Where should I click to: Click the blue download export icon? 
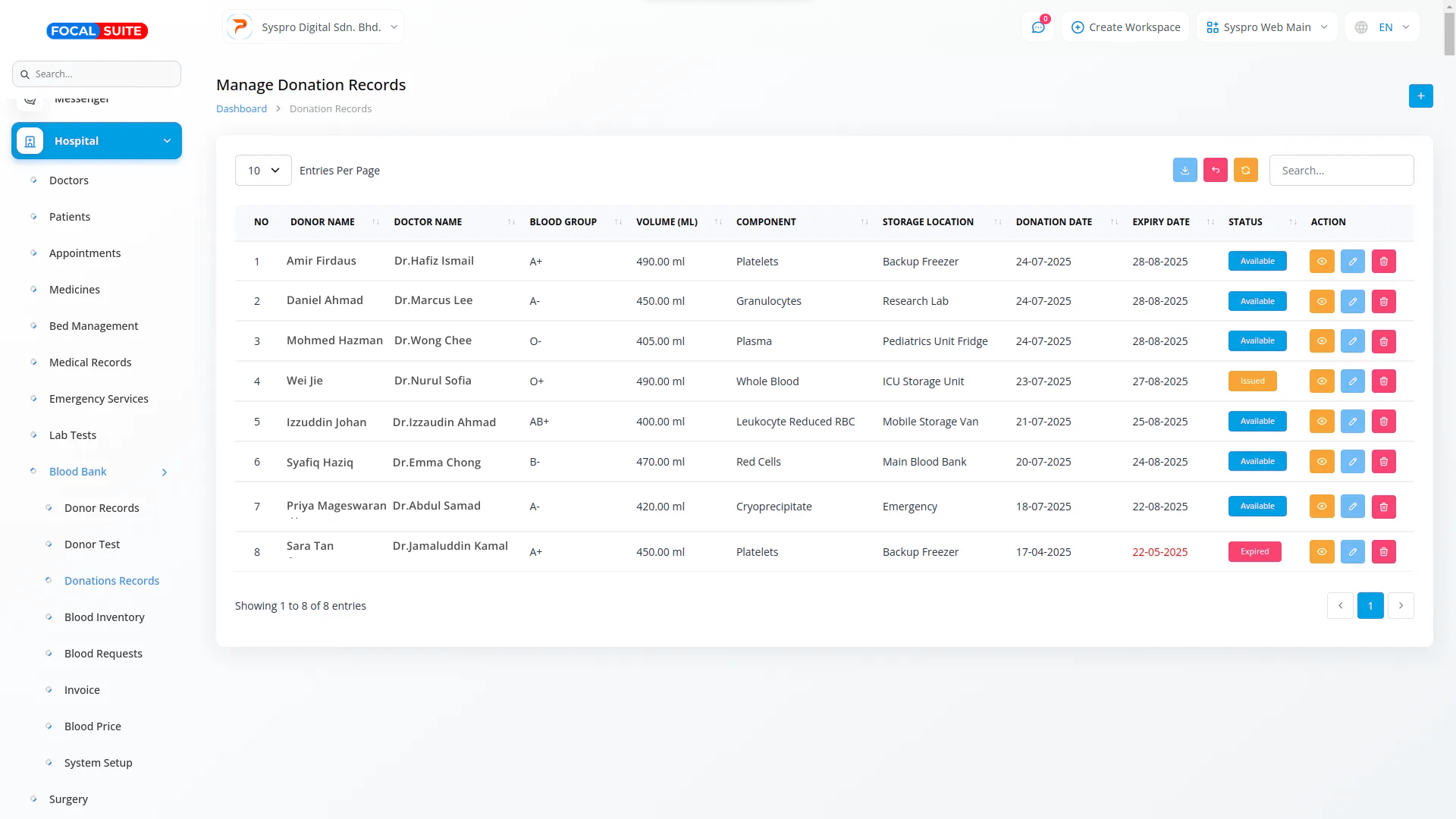pyautogui.click(x=1185, y=171)
